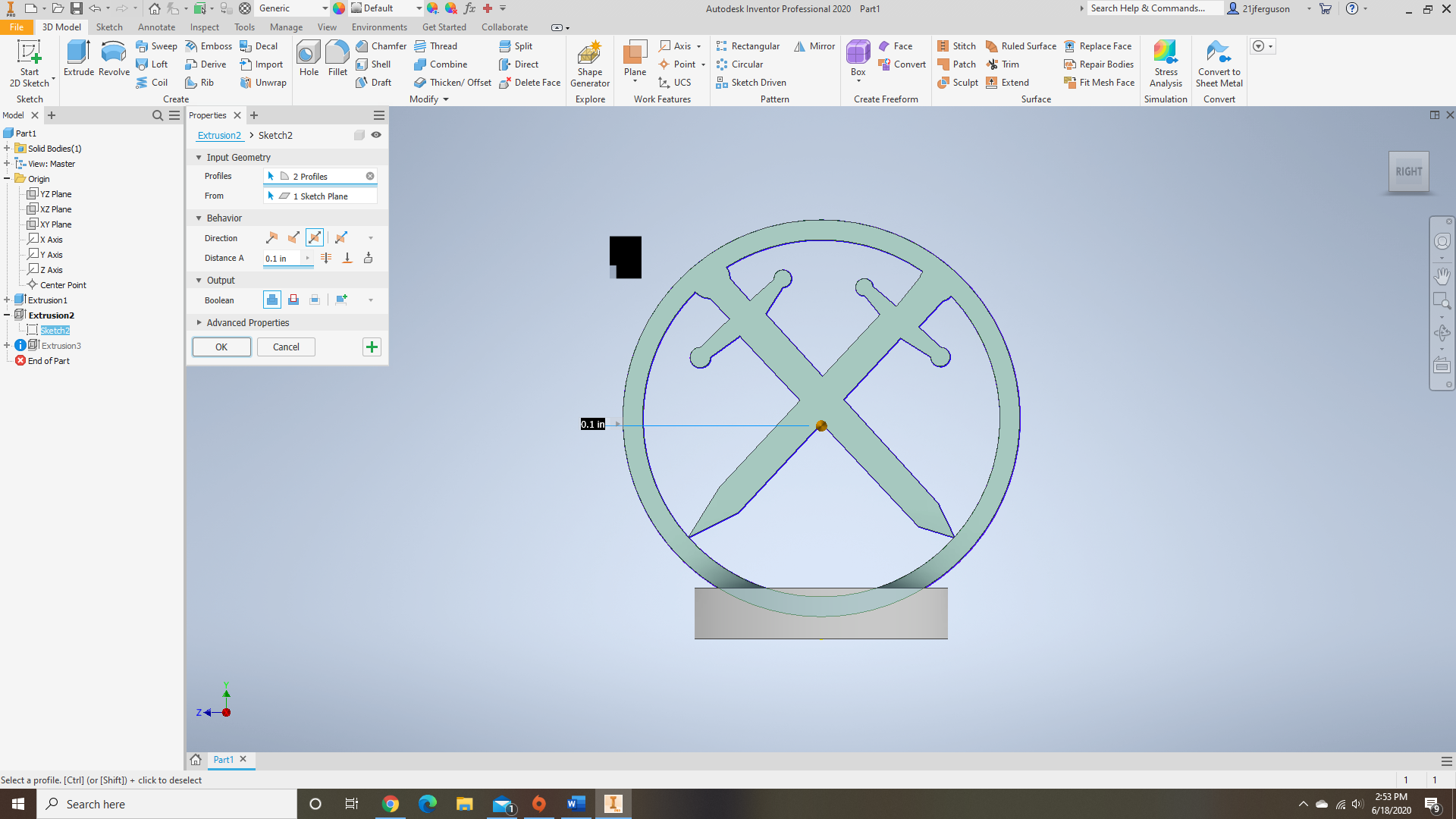Open the Annotate ribbon tab

pyautogui.click(x=156, y=27)
